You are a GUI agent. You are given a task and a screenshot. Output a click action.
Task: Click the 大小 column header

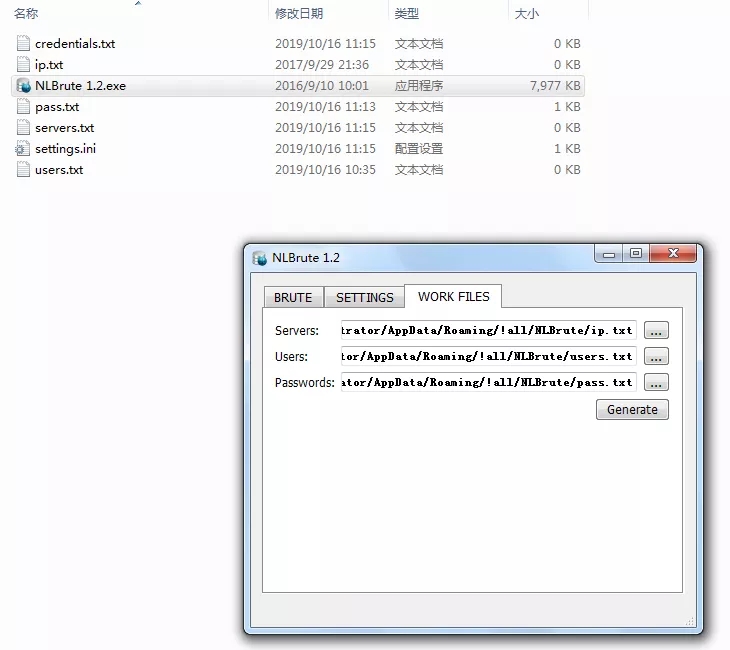click(x=526, y=14)
